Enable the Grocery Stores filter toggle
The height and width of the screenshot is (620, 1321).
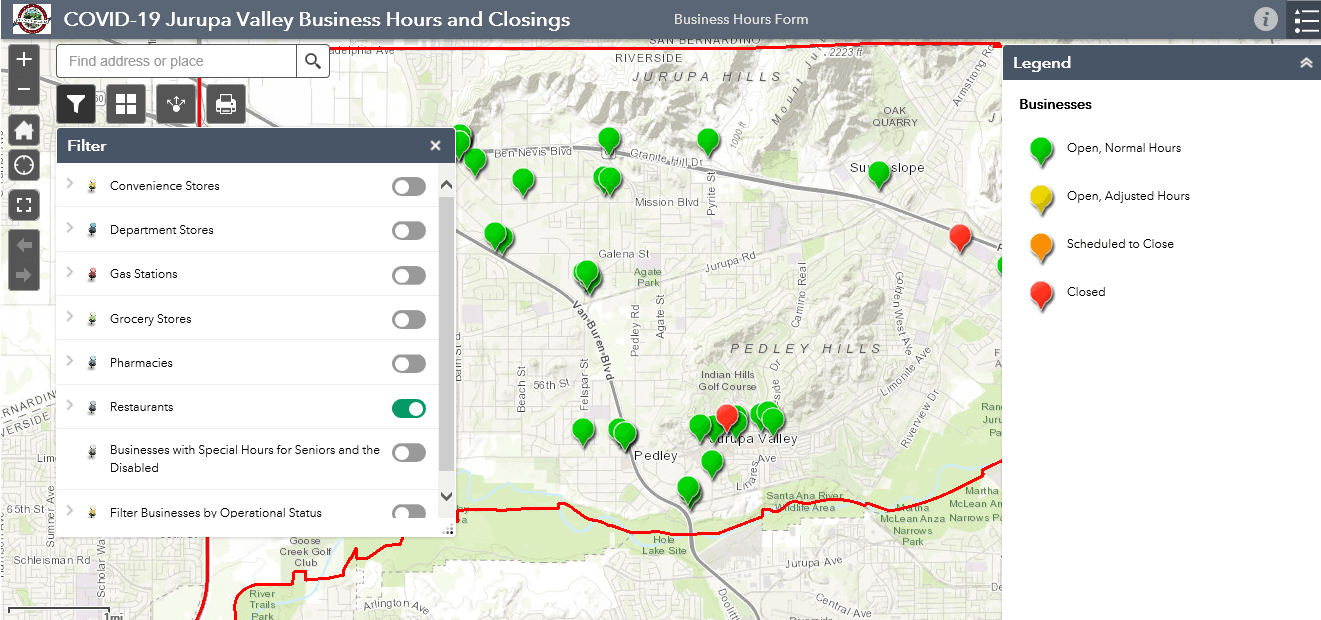coord(408,320)
